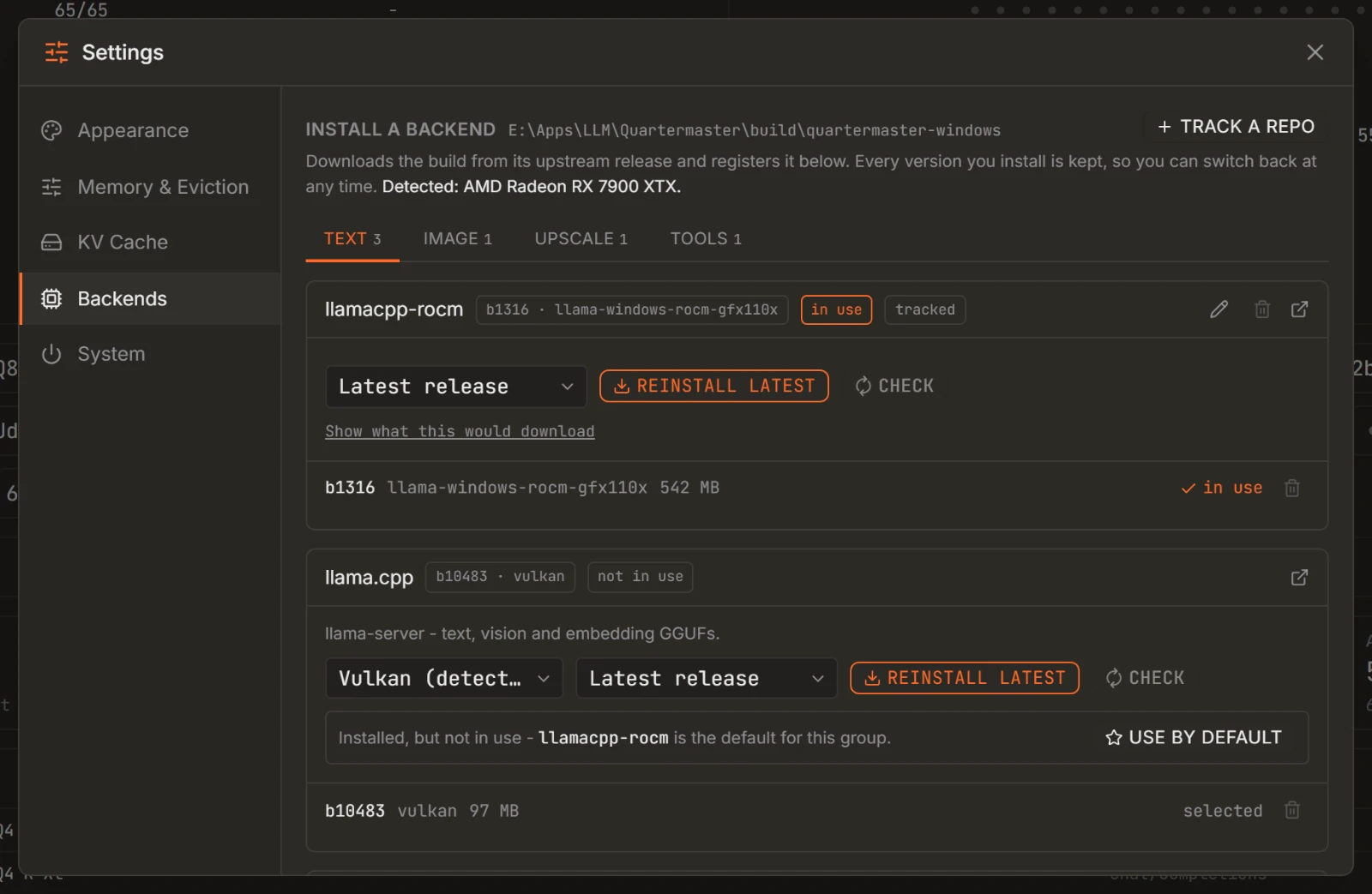This screenshot has width=1372, height=894.
Task: Open Memory & Eviction settings
Action: point(150,187)
